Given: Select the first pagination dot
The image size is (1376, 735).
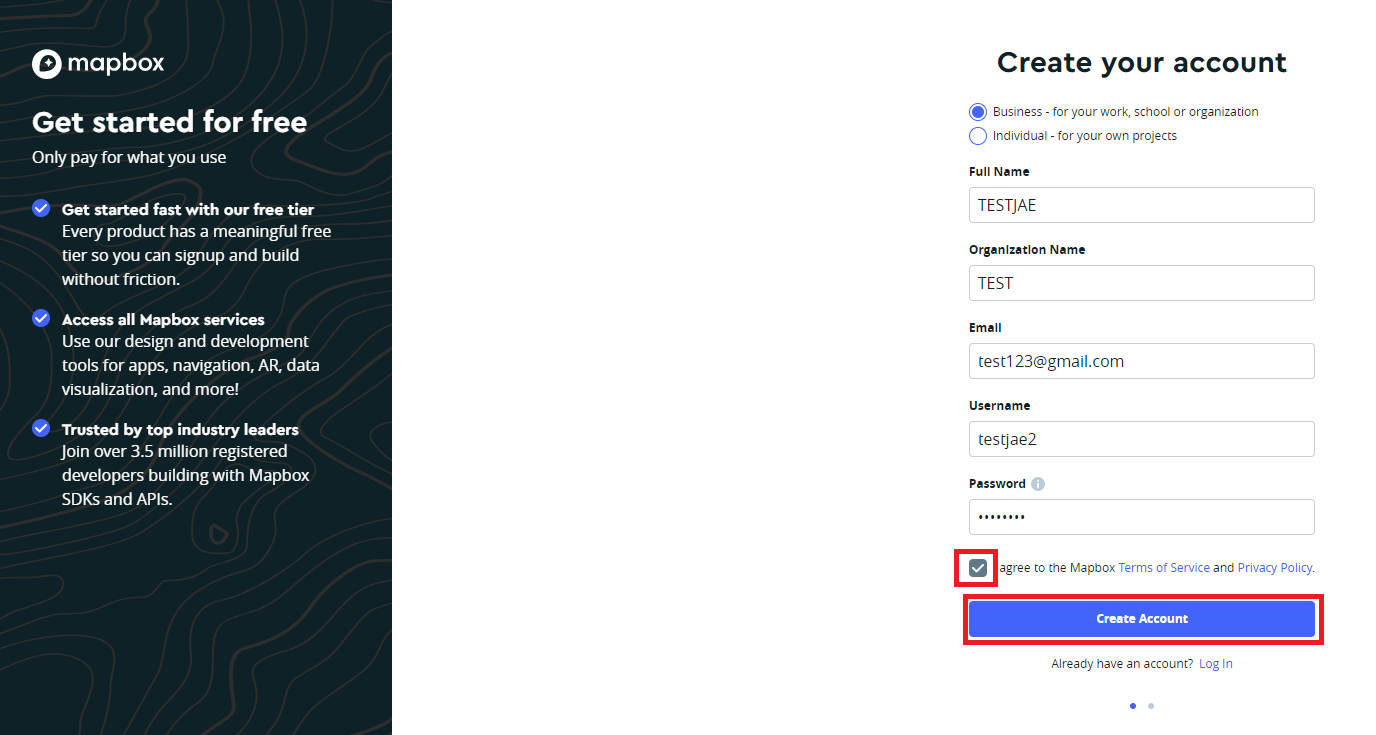Looking at the screenshot, I should [1133, 706].
